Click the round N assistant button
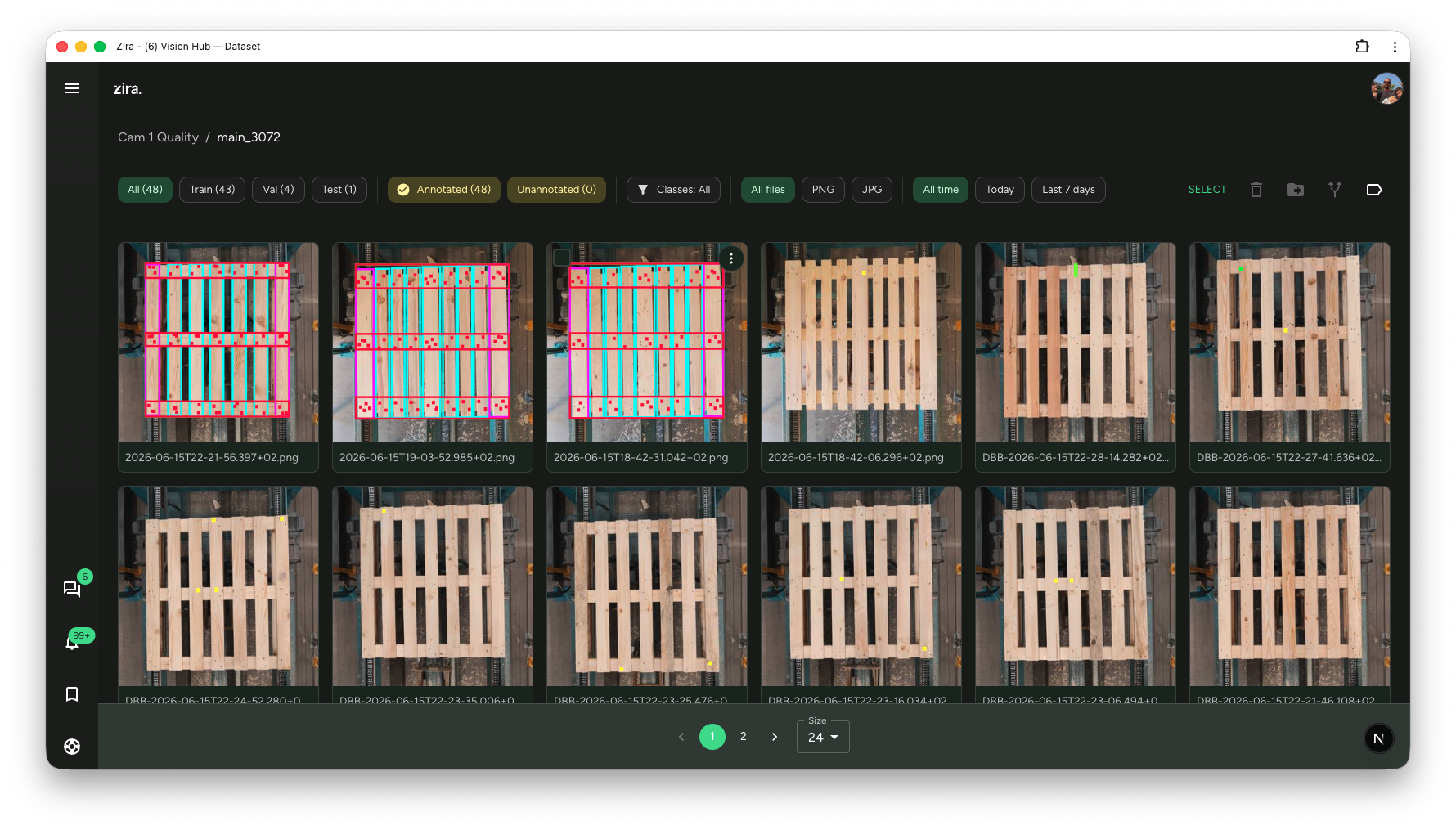 click(1378, 738)
